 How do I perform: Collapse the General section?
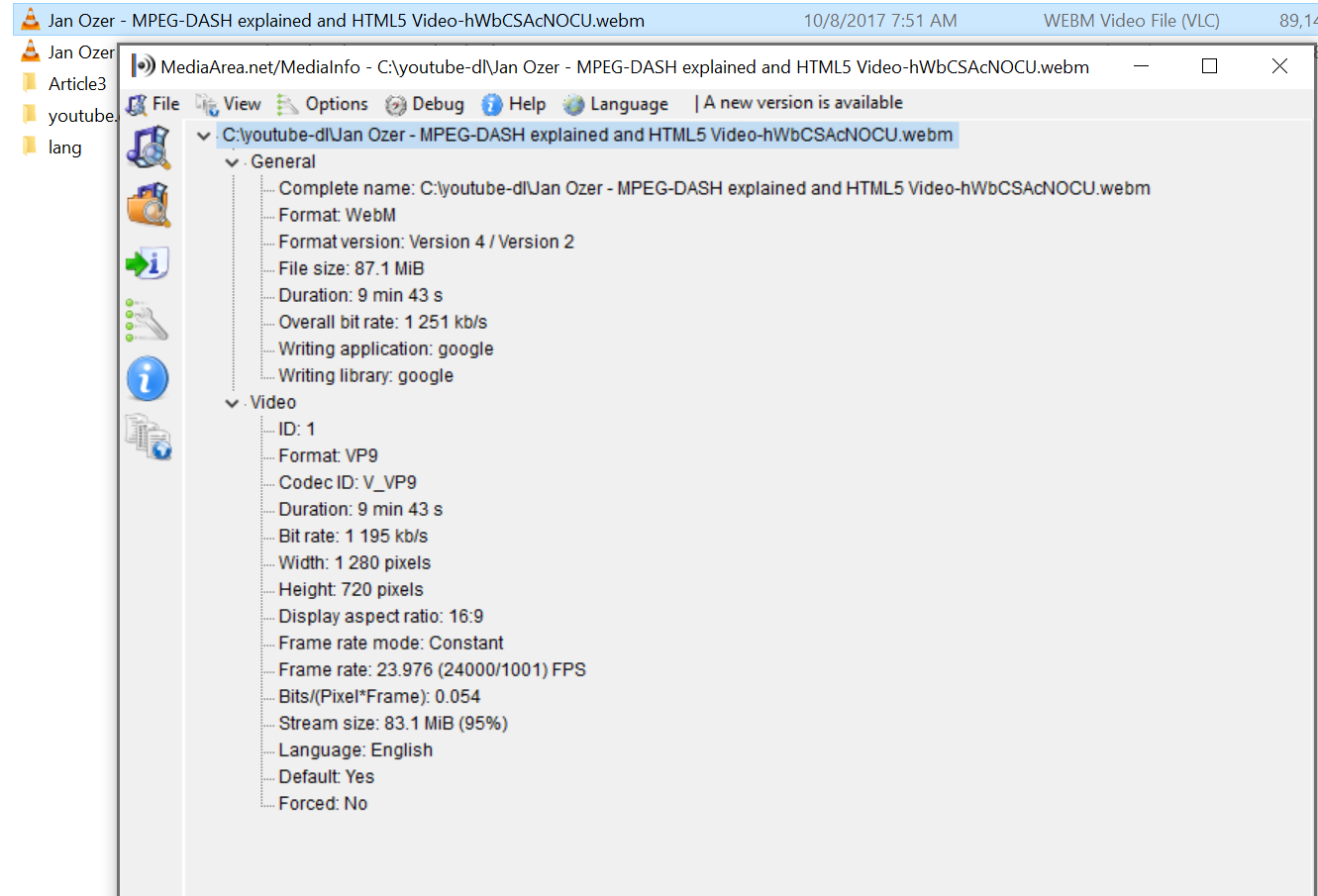coord(232,162)
